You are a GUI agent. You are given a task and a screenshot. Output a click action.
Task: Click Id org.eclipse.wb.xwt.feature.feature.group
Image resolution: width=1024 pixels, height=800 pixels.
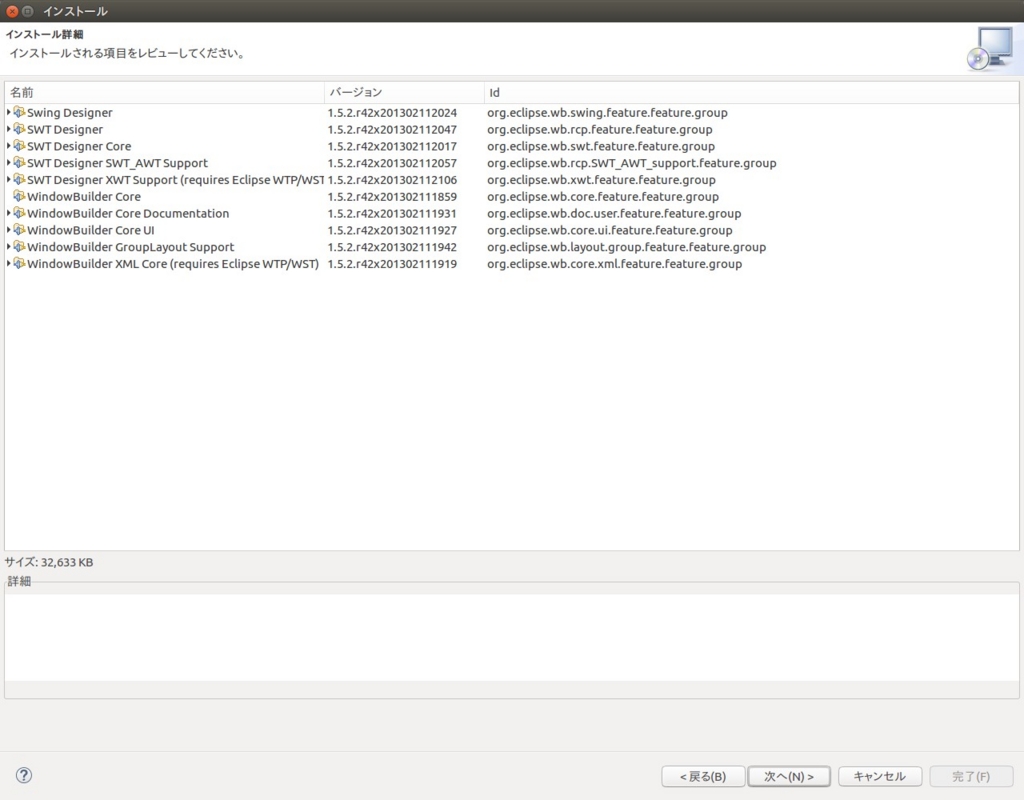[601, 180]
